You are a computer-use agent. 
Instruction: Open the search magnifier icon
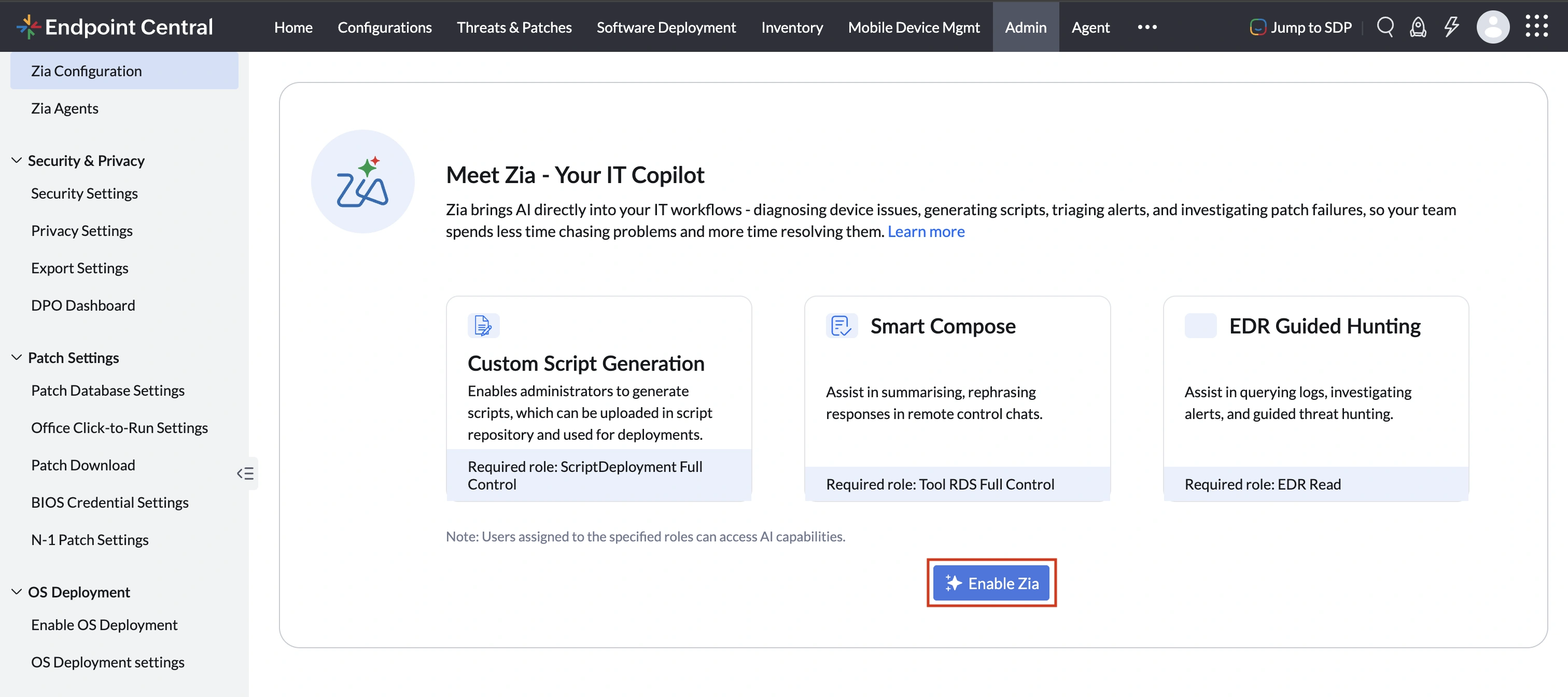tap(1385, 27)
